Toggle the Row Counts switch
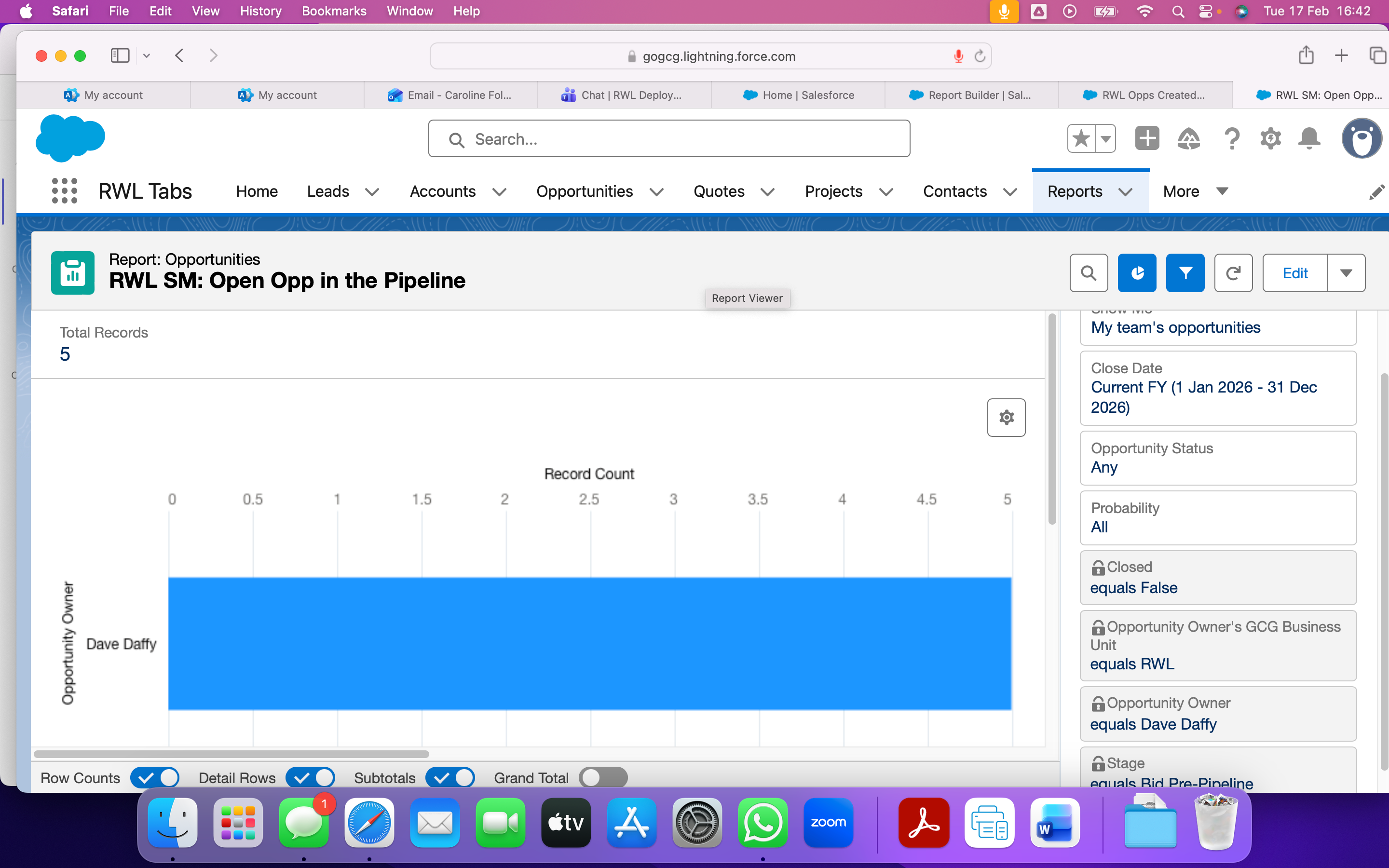 155,778
